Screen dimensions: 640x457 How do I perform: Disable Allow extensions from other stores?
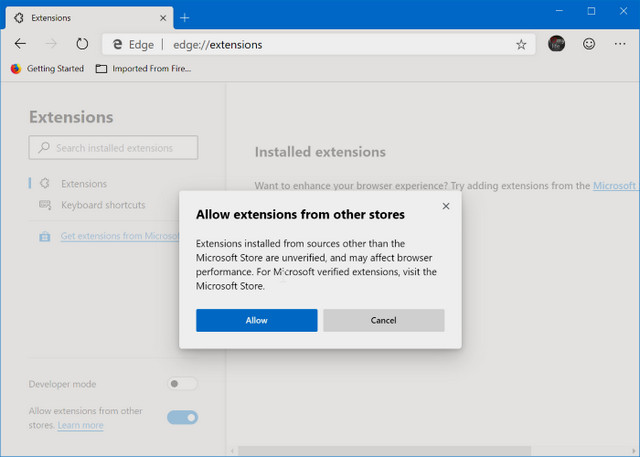[x=182, y=417]
